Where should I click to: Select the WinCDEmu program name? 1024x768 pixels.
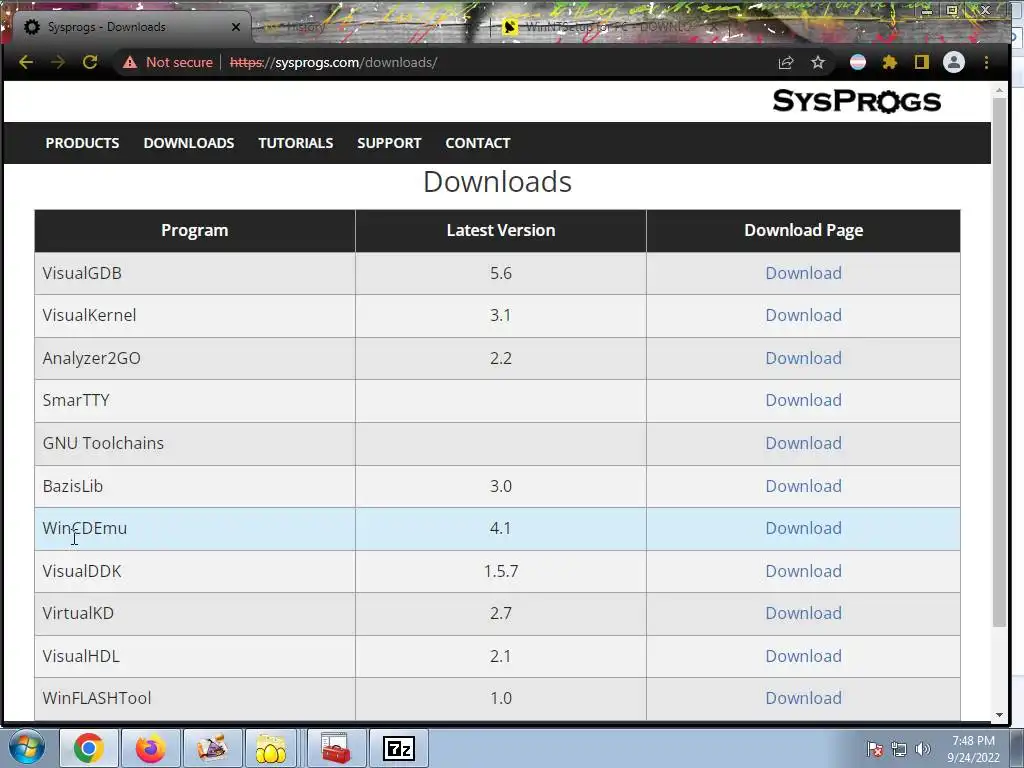point(84,528)
